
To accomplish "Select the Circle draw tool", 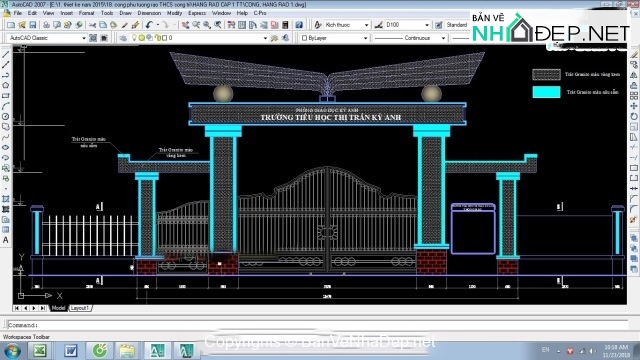I will click(5, 116).
